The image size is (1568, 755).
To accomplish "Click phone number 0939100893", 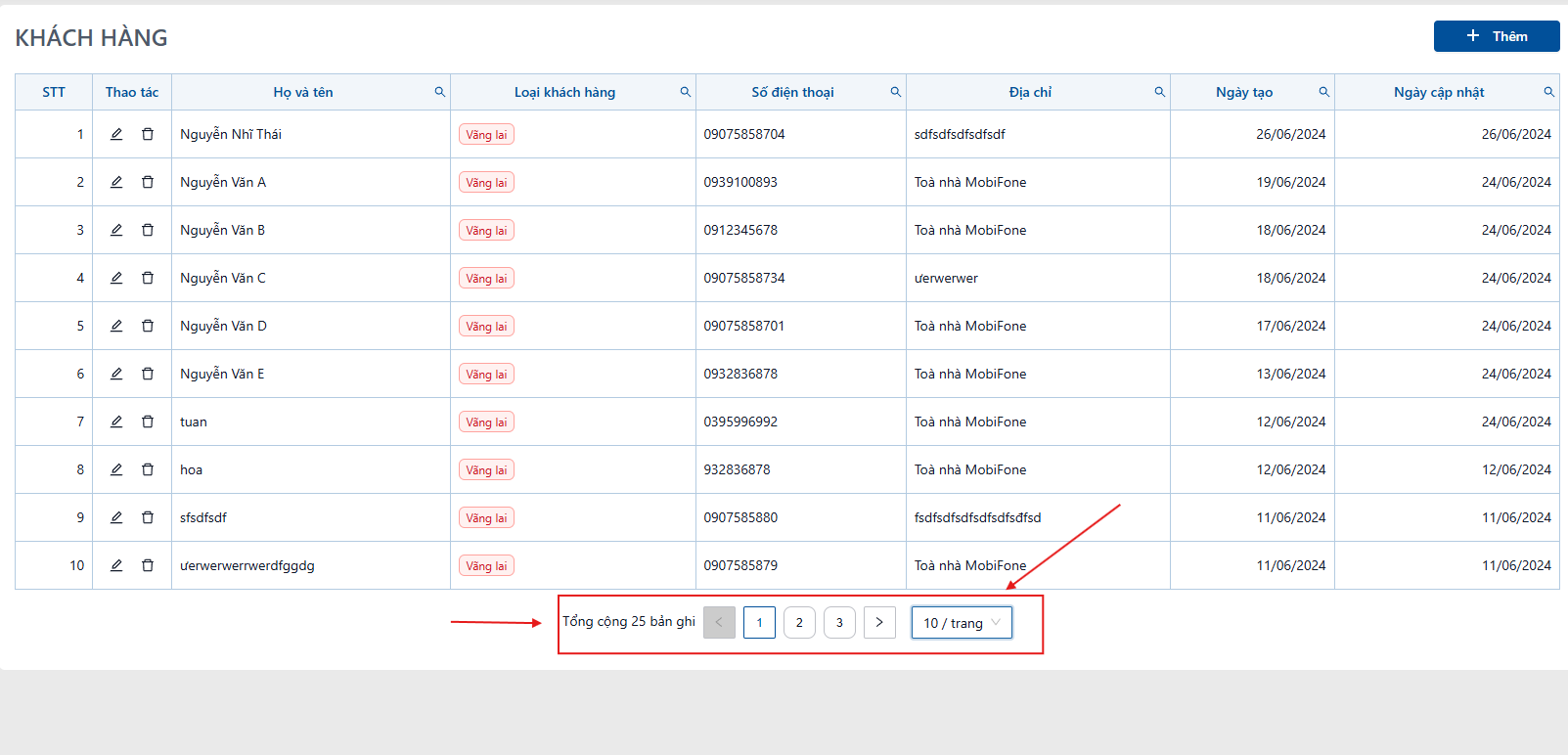I will pyautogui.click(x=740, y=182).
